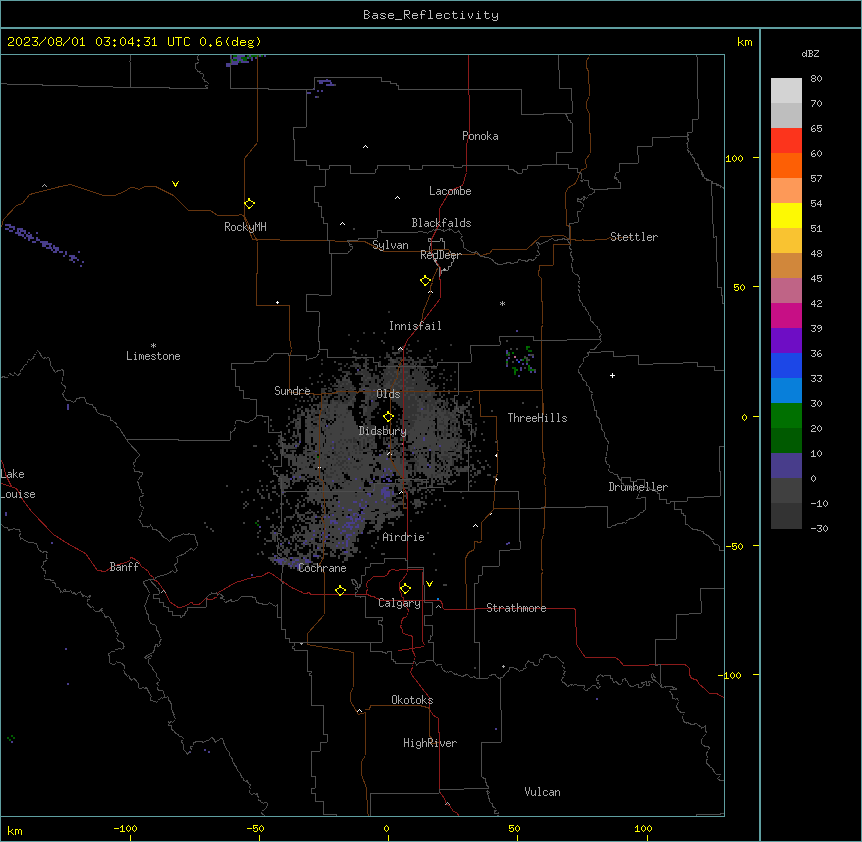Click the yellow diamond marker below Cochrane
Screen dimensions: 862x842
[340, 590]
